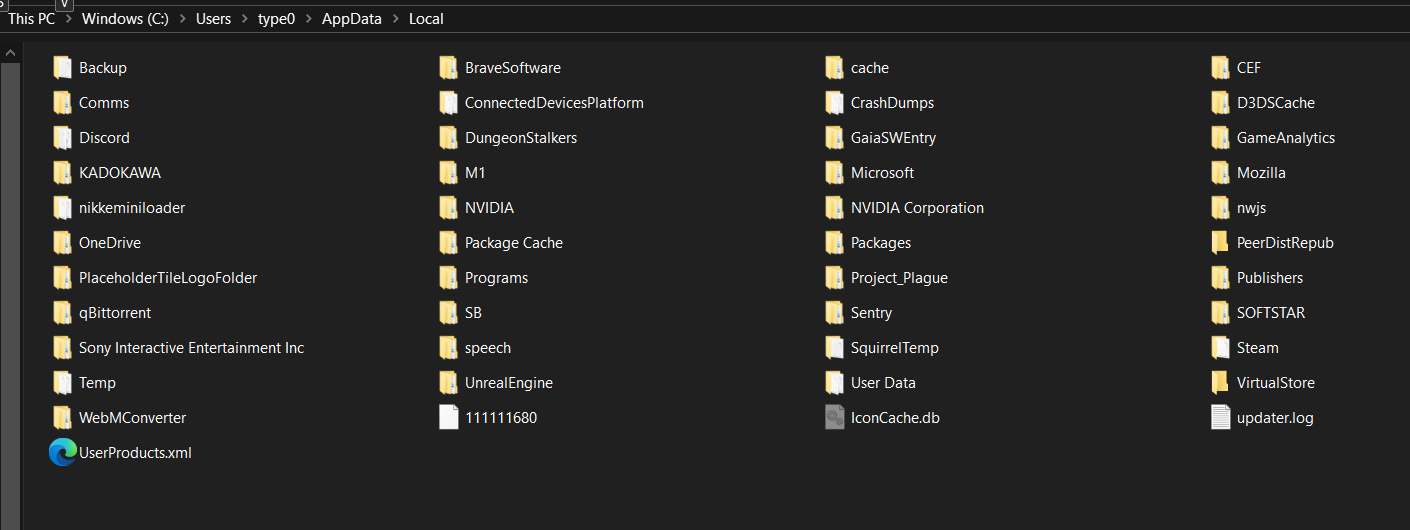Select the Sentry folder name
The width and height of the screenshot is (1410, 530).
(x=872, y=313)
